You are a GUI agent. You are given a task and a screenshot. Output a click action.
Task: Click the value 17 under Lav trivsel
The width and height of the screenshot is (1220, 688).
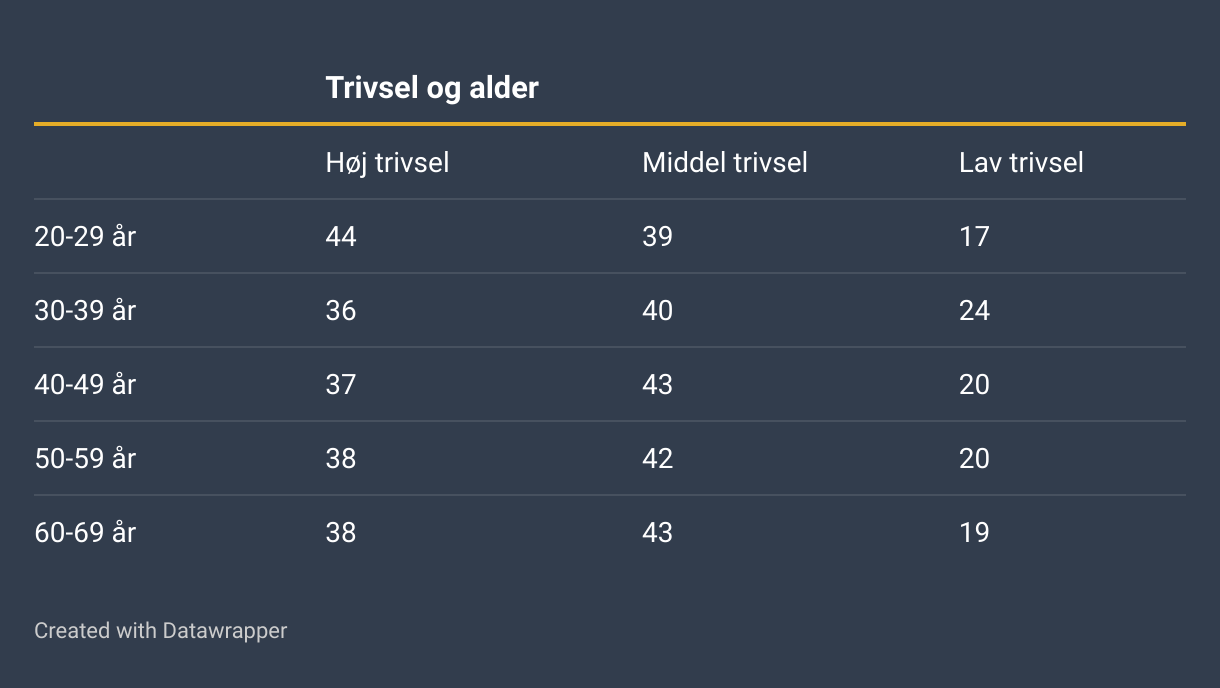pyautogui.click(x=974, y=237)
